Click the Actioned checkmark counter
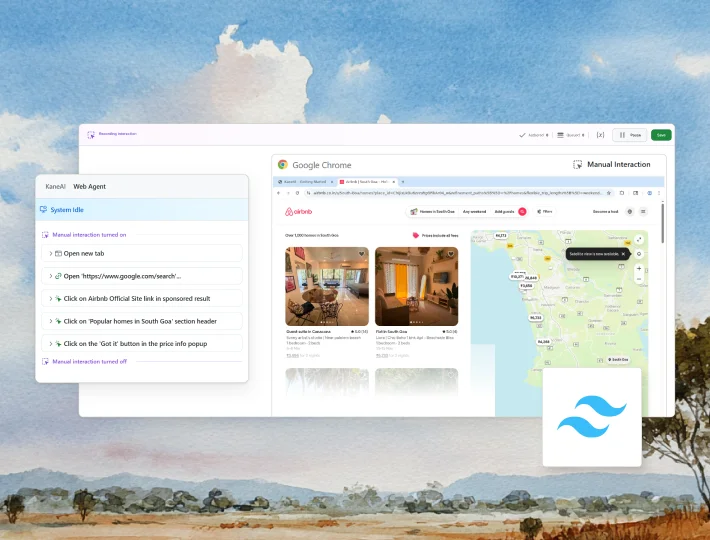The width and height of the screenshot is (710, 540). click(533, 135)
